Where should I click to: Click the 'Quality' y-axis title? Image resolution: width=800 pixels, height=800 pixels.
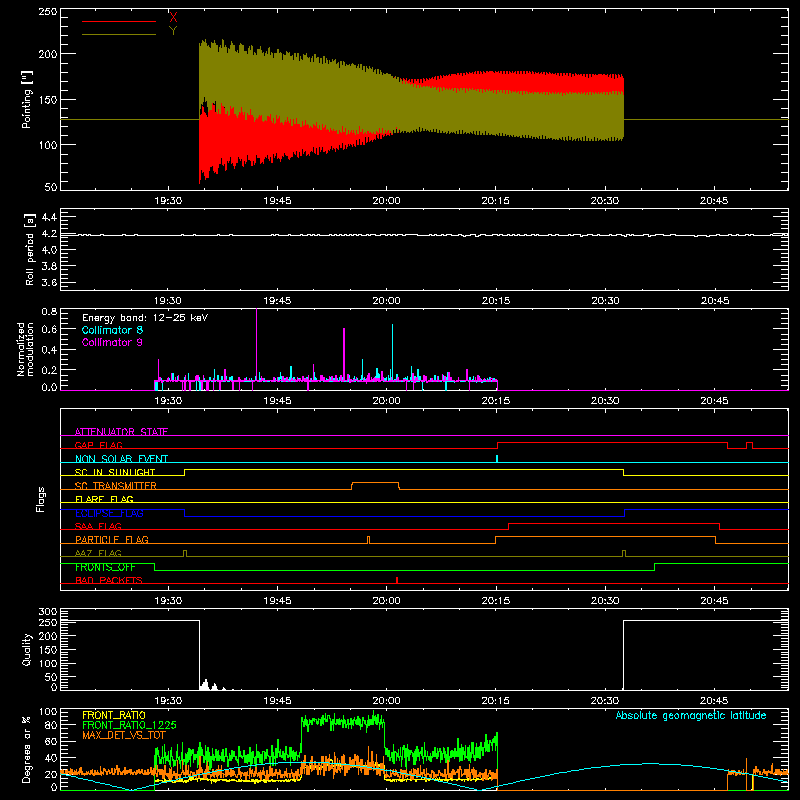click(x=27, y=649)
